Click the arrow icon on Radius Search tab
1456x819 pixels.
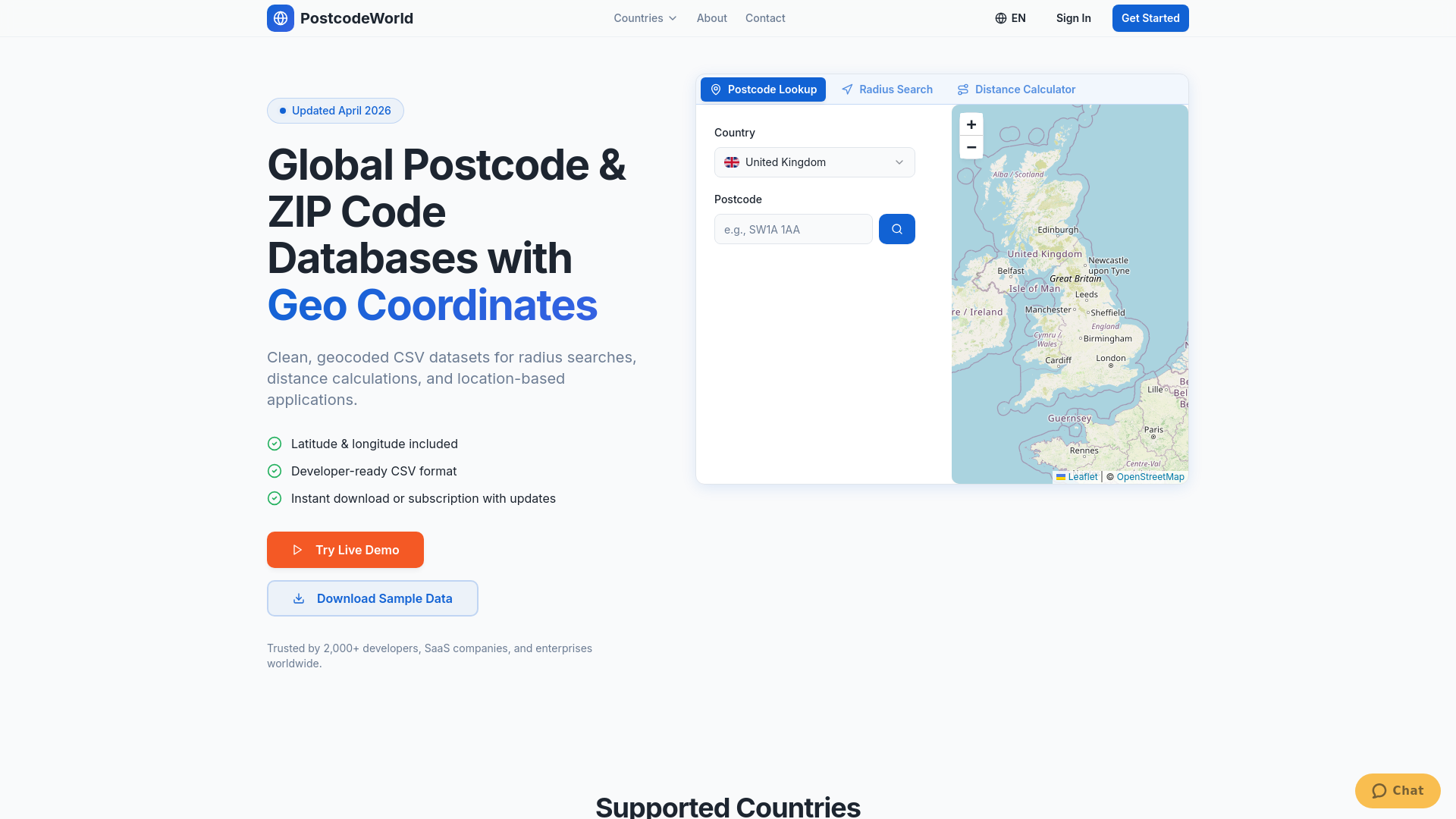point(847,89)
